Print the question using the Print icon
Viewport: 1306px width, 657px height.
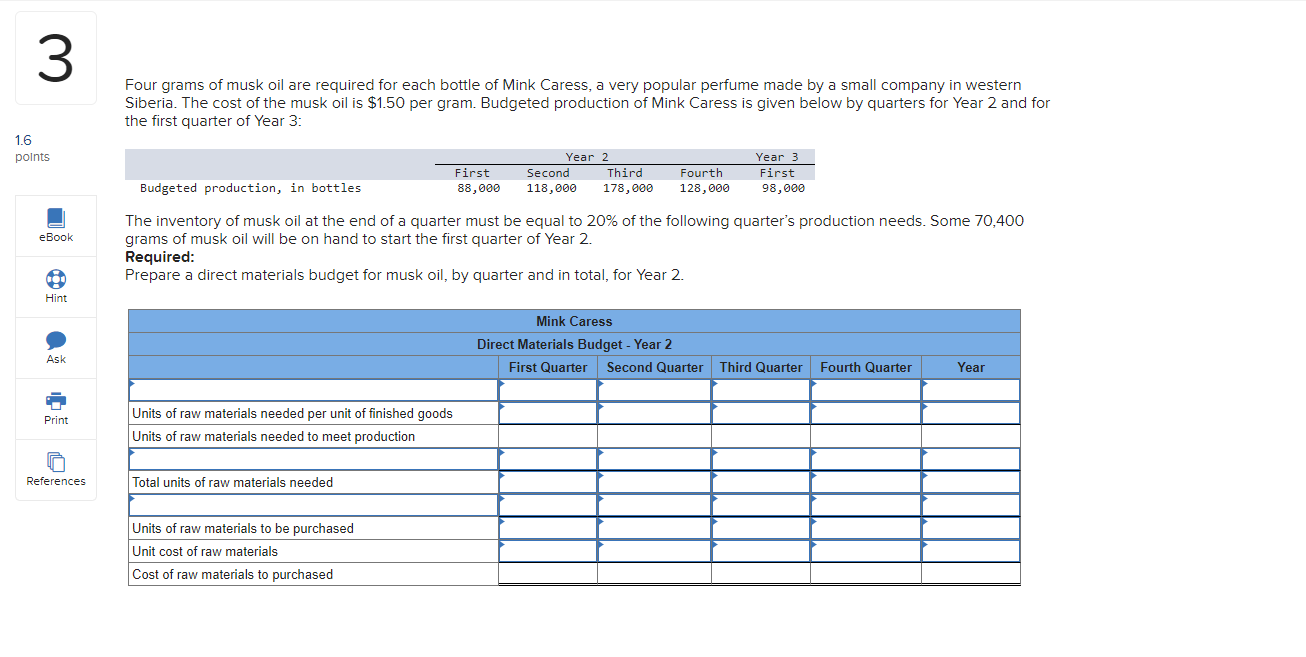(x=56, y=400)
